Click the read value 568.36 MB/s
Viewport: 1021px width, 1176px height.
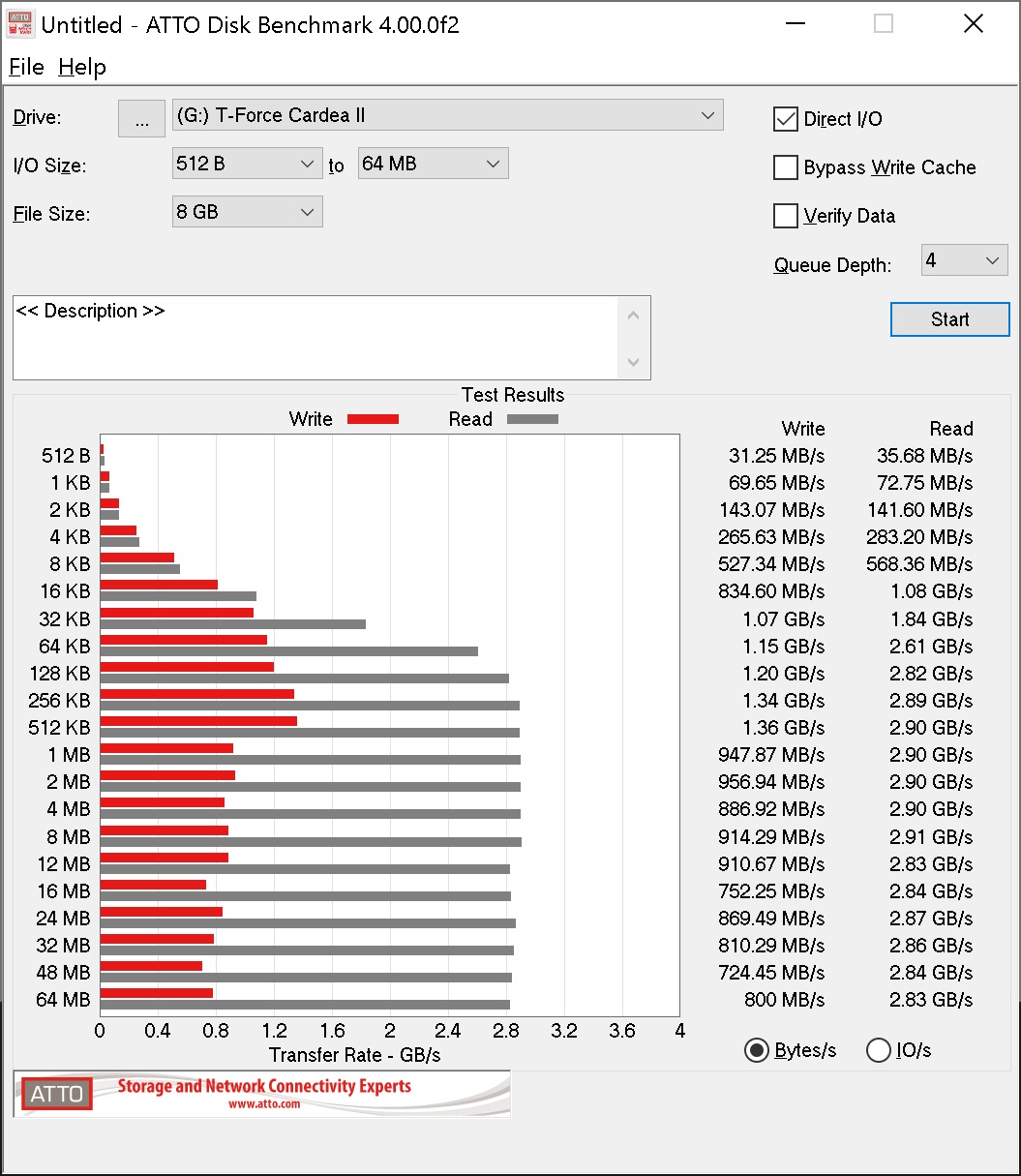click(919, 564)
